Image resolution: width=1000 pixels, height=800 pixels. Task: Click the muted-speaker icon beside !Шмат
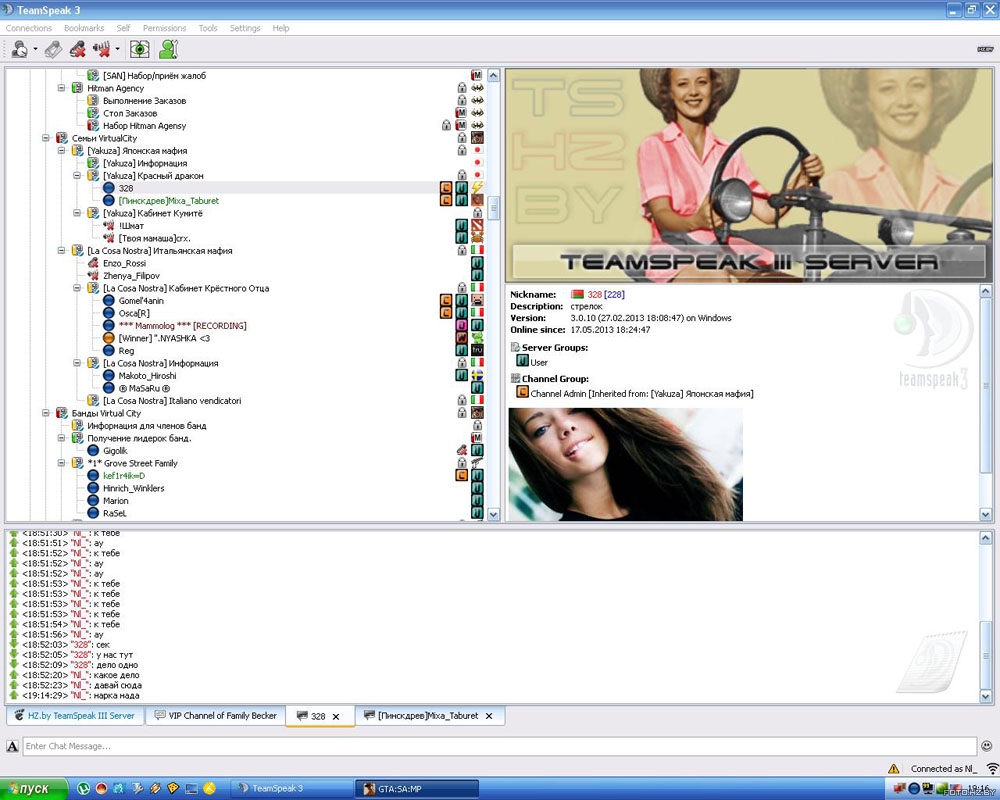pos(108,226)
